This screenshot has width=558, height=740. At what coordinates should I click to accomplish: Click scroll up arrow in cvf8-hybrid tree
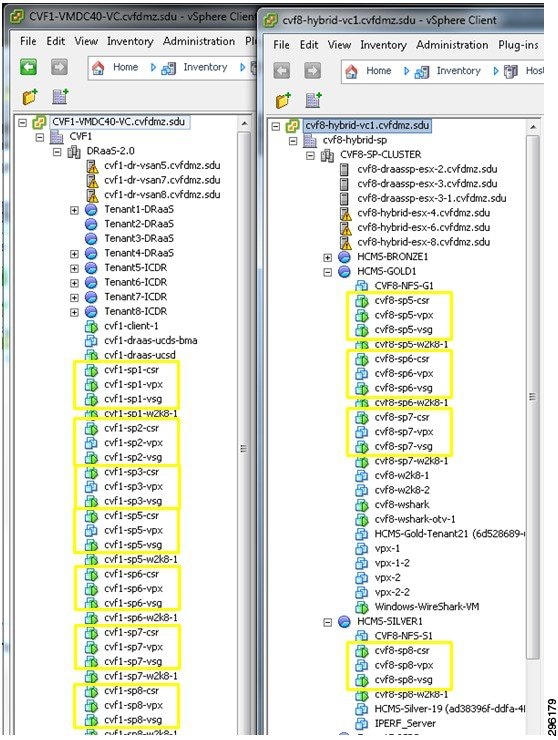tap(533, 127)
